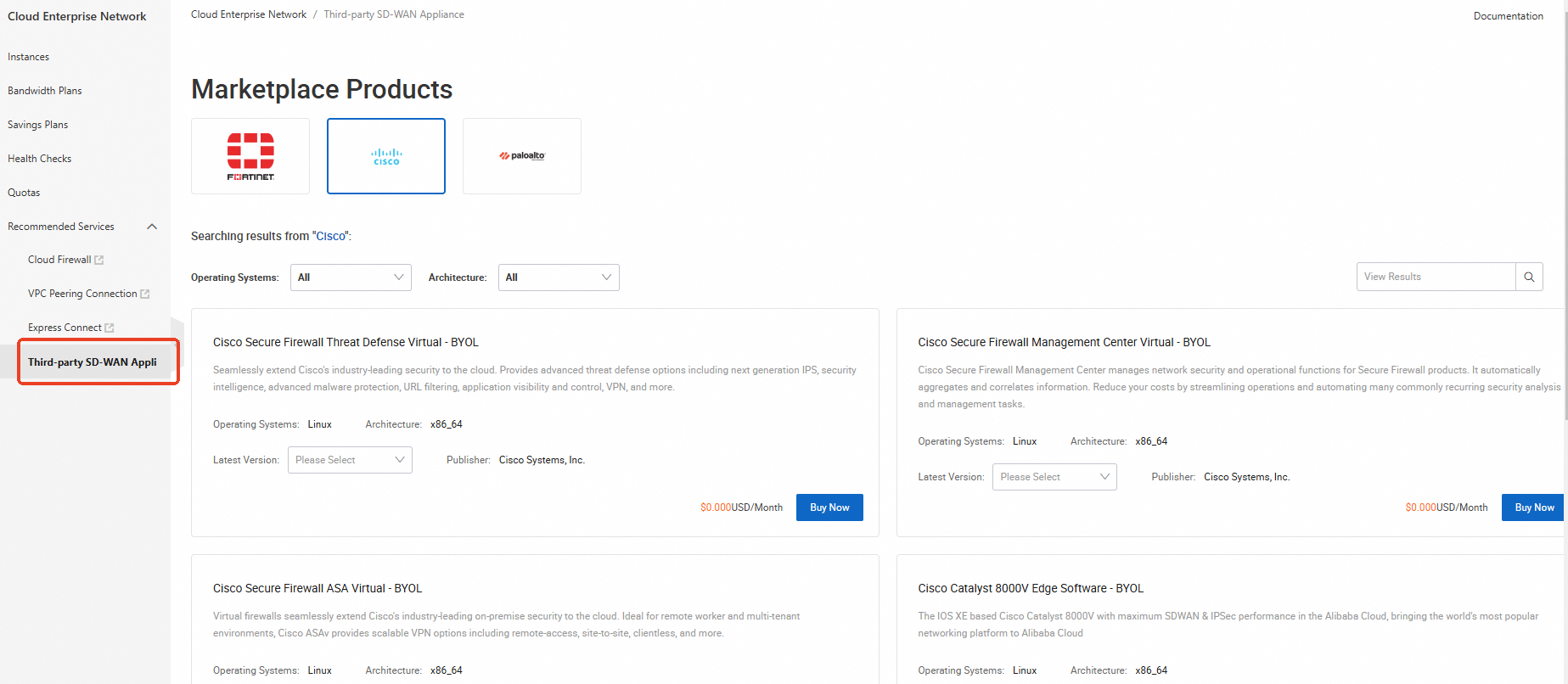Screen dimensions: 1568x684
Task: Click the external link icon beside Express Connect
Action: pos(110,328)
